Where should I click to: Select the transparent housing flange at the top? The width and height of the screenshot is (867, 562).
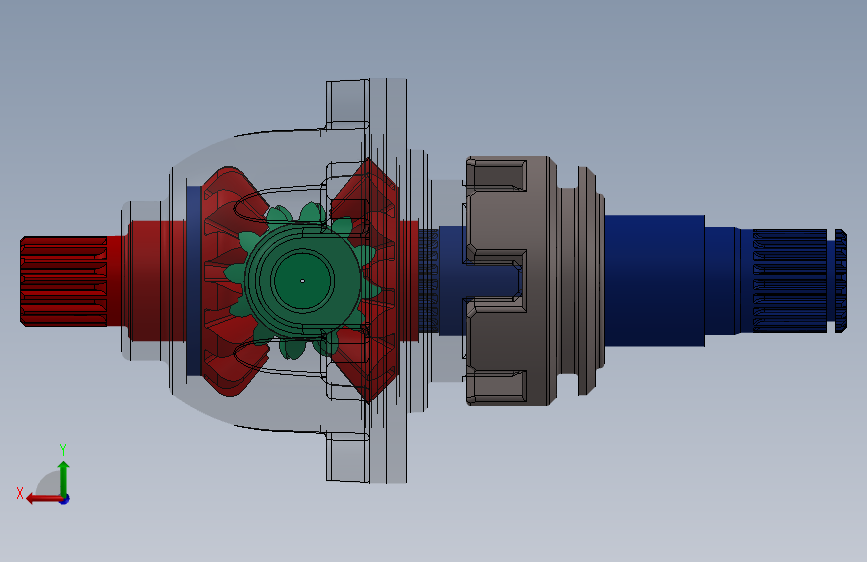point(366,104)
